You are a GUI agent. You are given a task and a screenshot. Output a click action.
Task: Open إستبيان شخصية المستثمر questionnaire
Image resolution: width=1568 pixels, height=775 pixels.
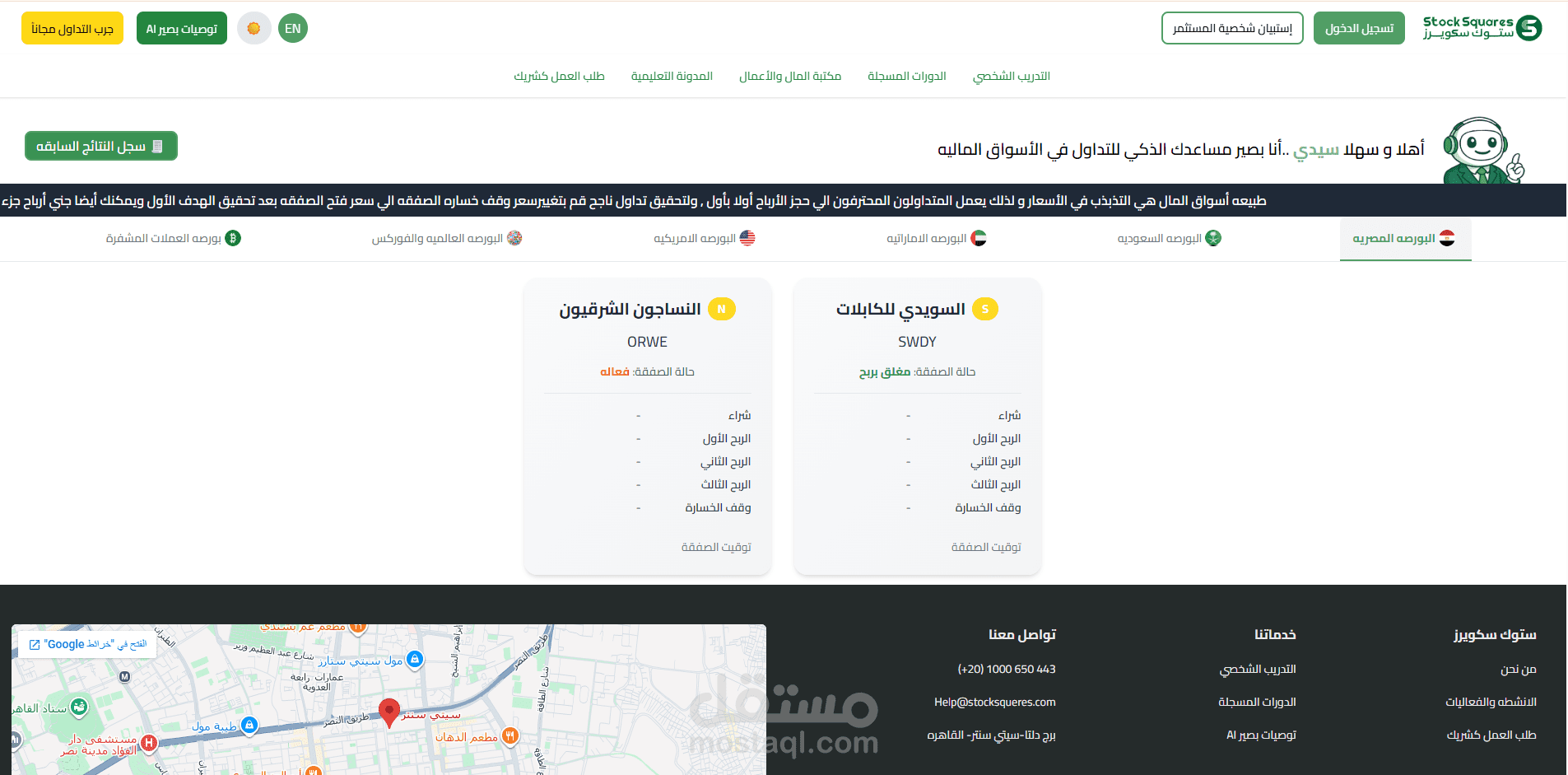[1232, 28]
